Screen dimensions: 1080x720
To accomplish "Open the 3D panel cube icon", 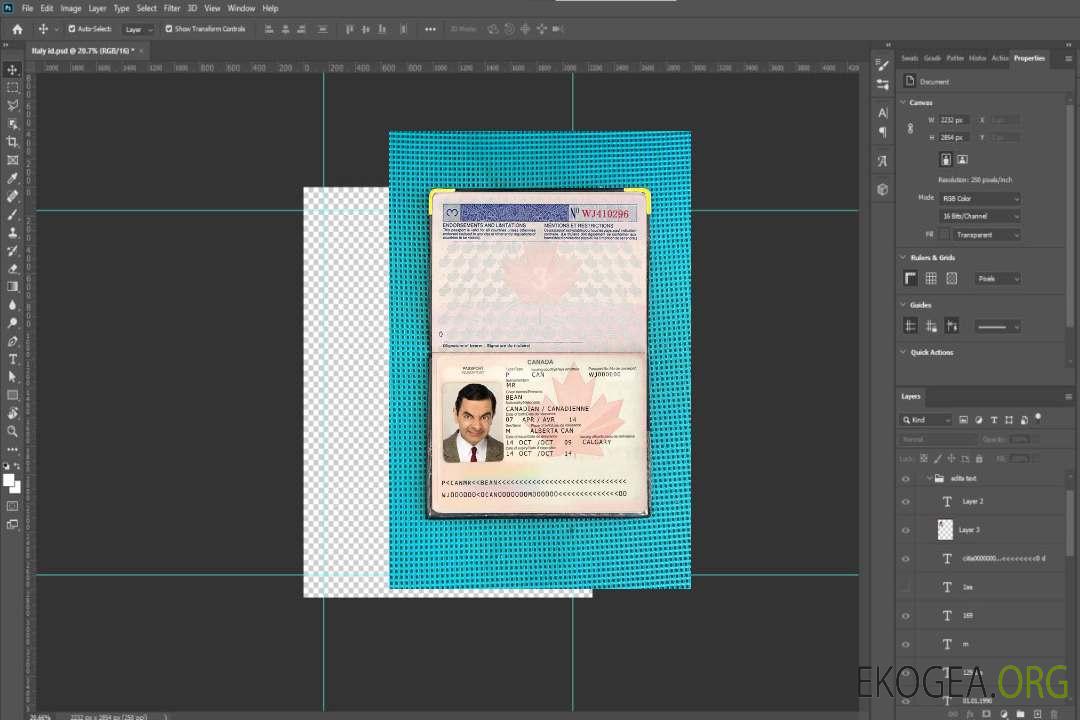I will [882, 189].
